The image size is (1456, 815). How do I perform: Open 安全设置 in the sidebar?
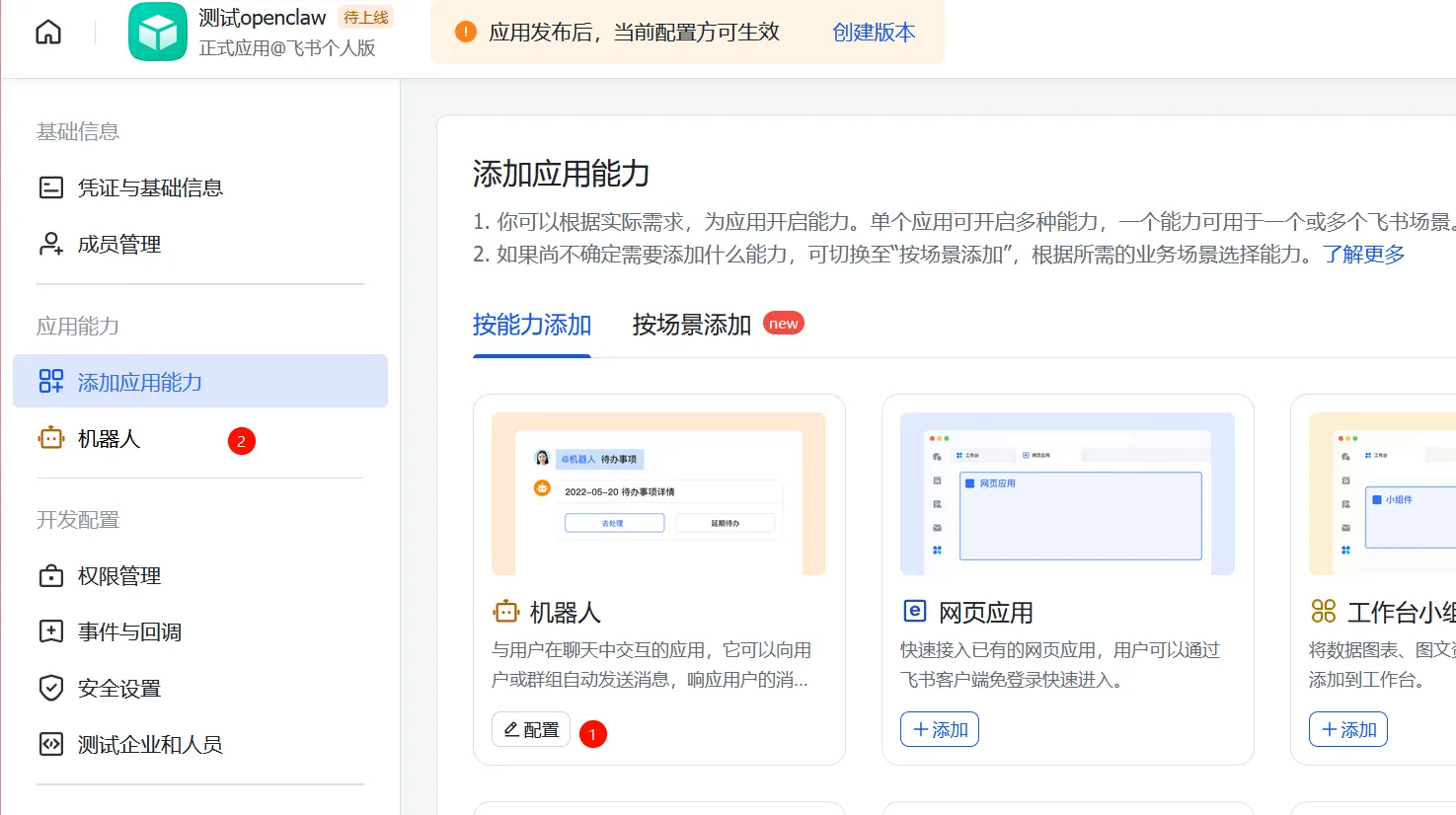click(200, 688)
